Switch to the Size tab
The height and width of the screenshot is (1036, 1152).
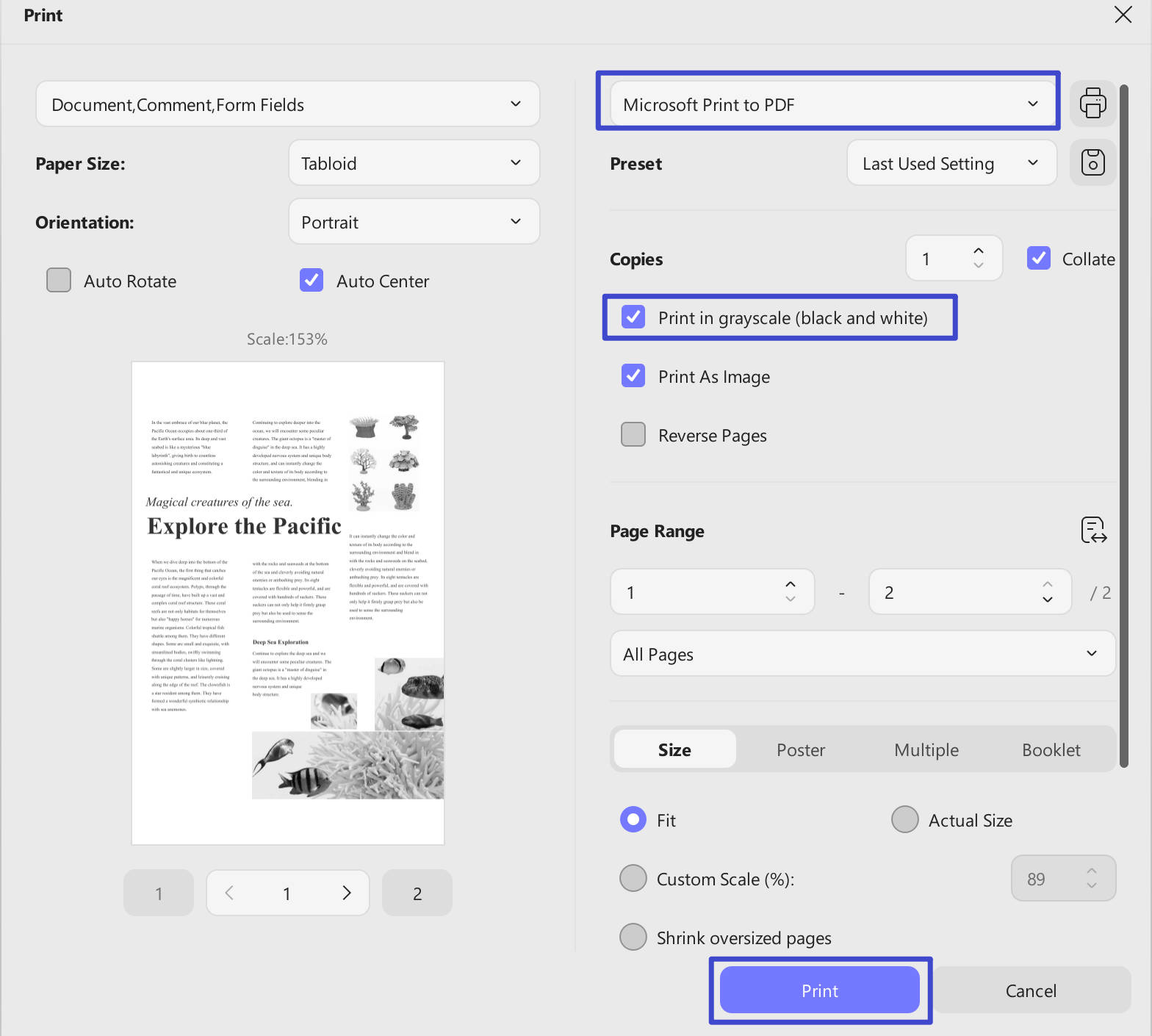[674, 749]
